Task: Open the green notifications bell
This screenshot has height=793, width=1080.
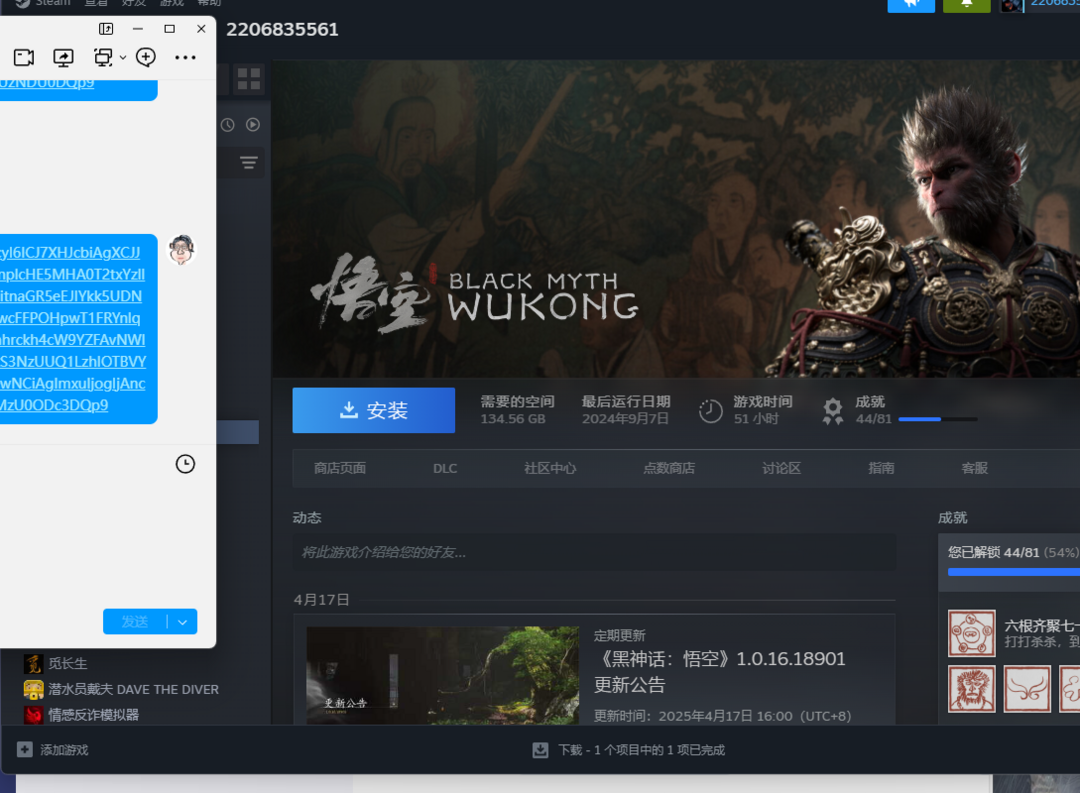Action: click(x=967, y=4)
